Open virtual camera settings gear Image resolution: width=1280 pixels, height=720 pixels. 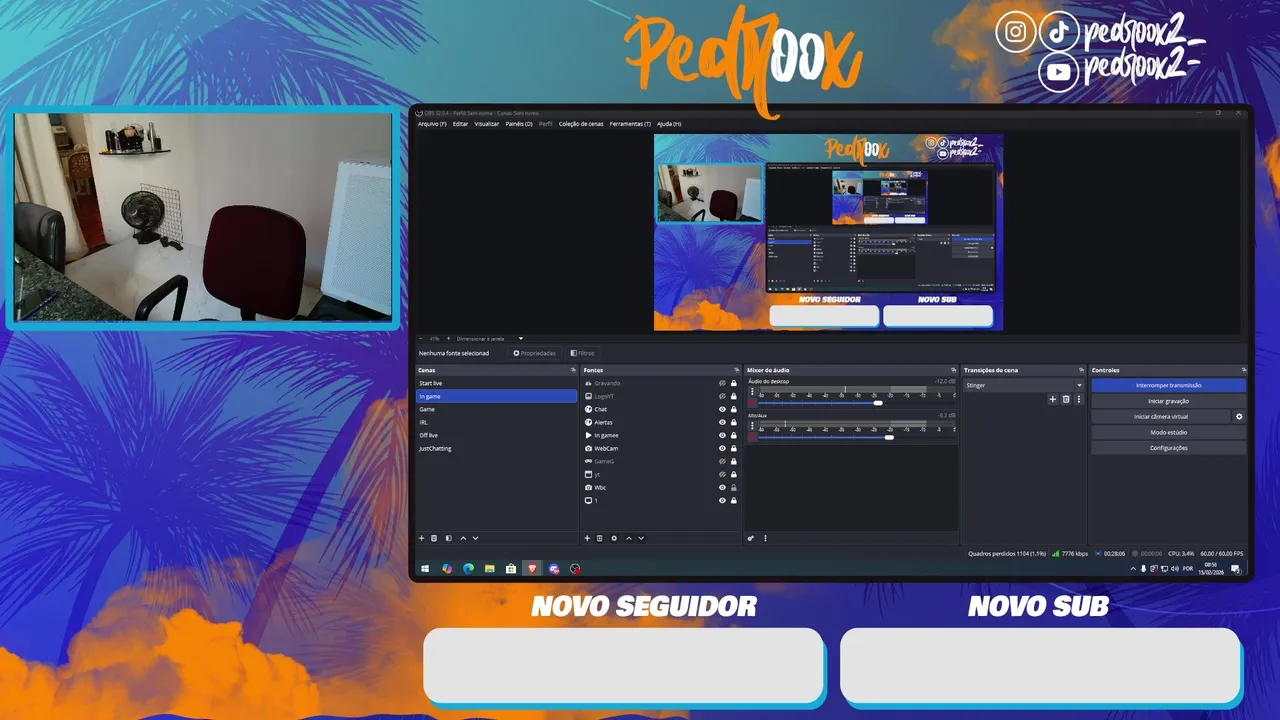pos(1239,416)
